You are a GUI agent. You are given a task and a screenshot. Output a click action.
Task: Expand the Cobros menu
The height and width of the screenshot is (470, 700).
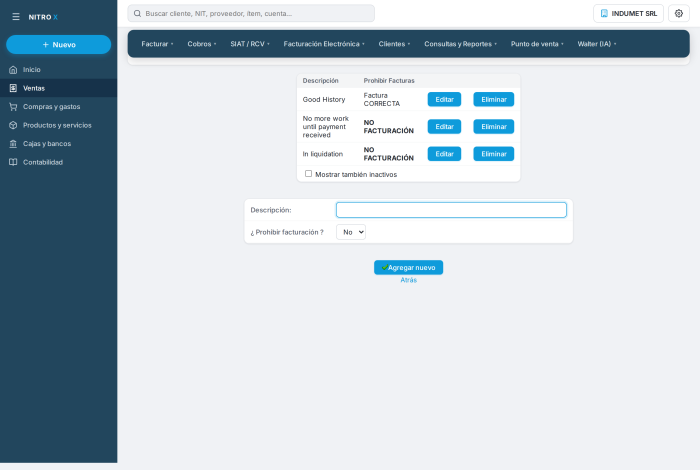click(202, 44)
